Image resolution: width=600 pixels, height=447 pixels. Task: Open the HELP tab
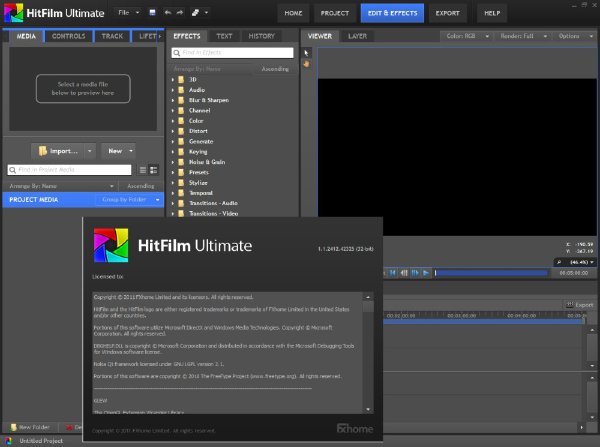(x=492, y=13)
